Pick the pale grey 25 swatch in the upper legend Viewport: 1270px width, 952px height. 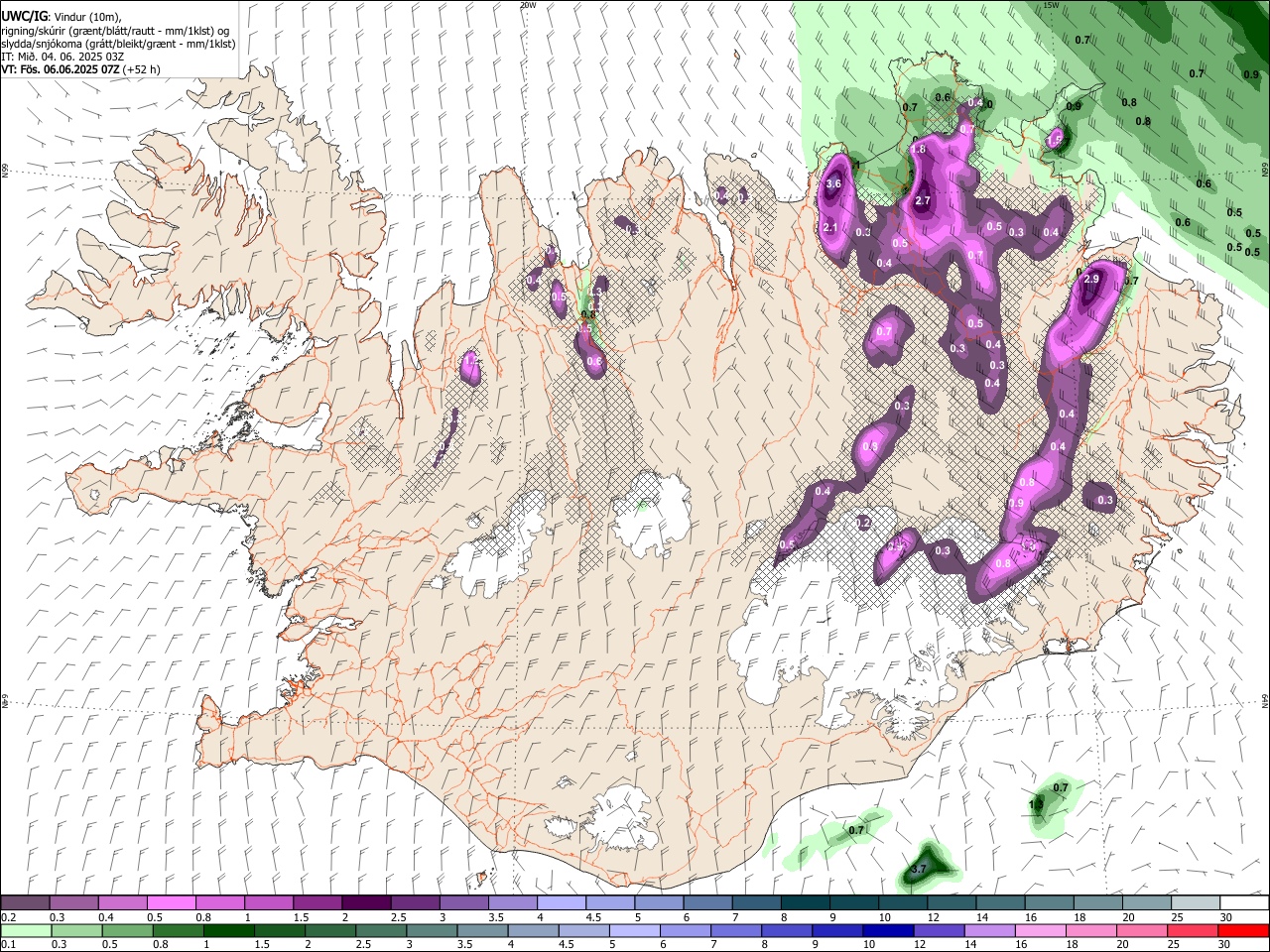[1195, 903]
